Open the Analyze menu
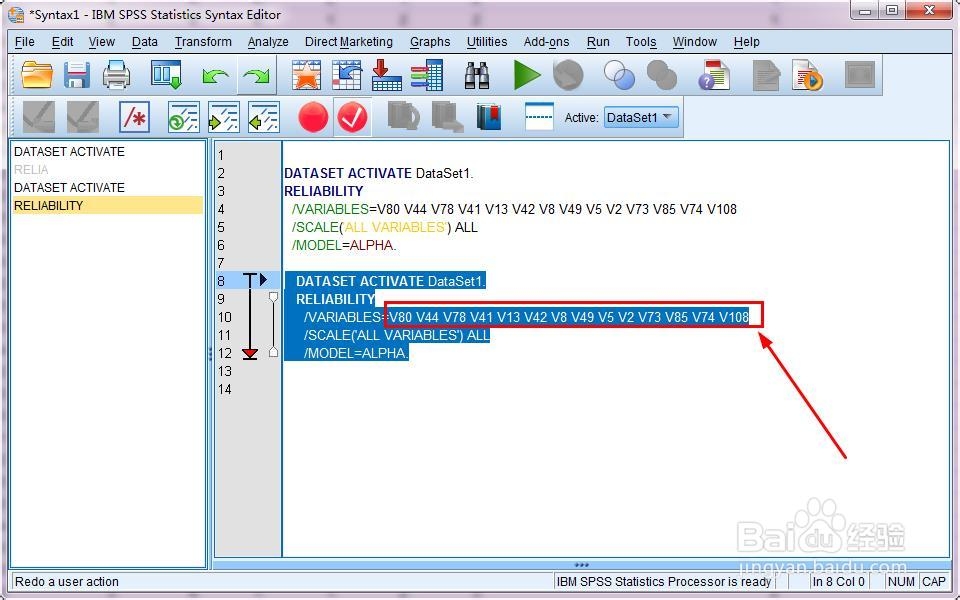 coord(268,42)
